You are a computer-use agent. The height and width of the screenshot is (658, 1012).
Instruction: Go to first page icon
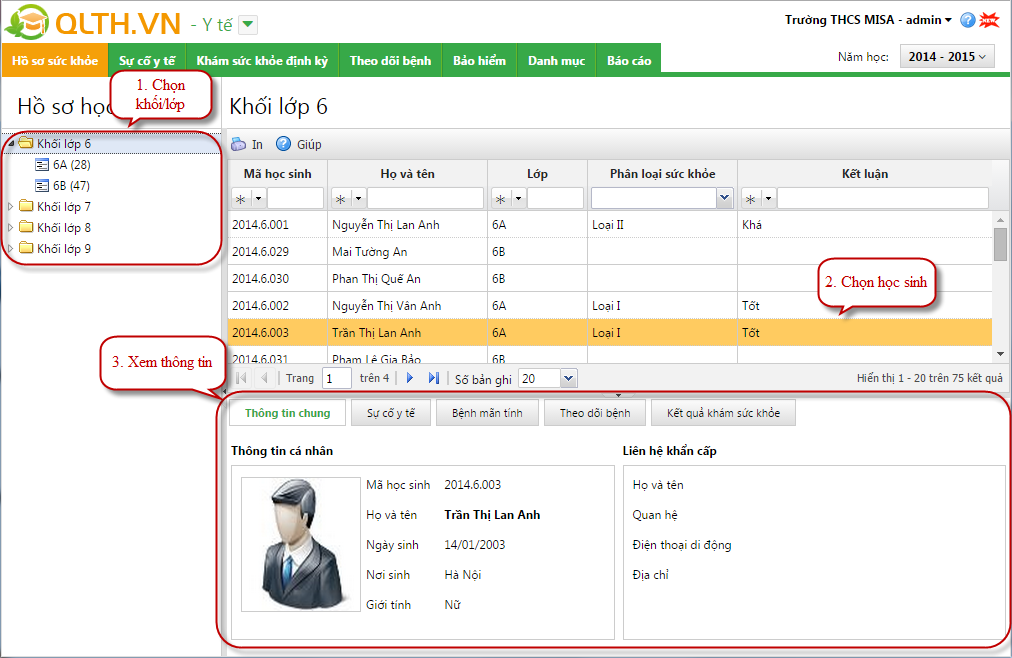click(x=241, y=378)
